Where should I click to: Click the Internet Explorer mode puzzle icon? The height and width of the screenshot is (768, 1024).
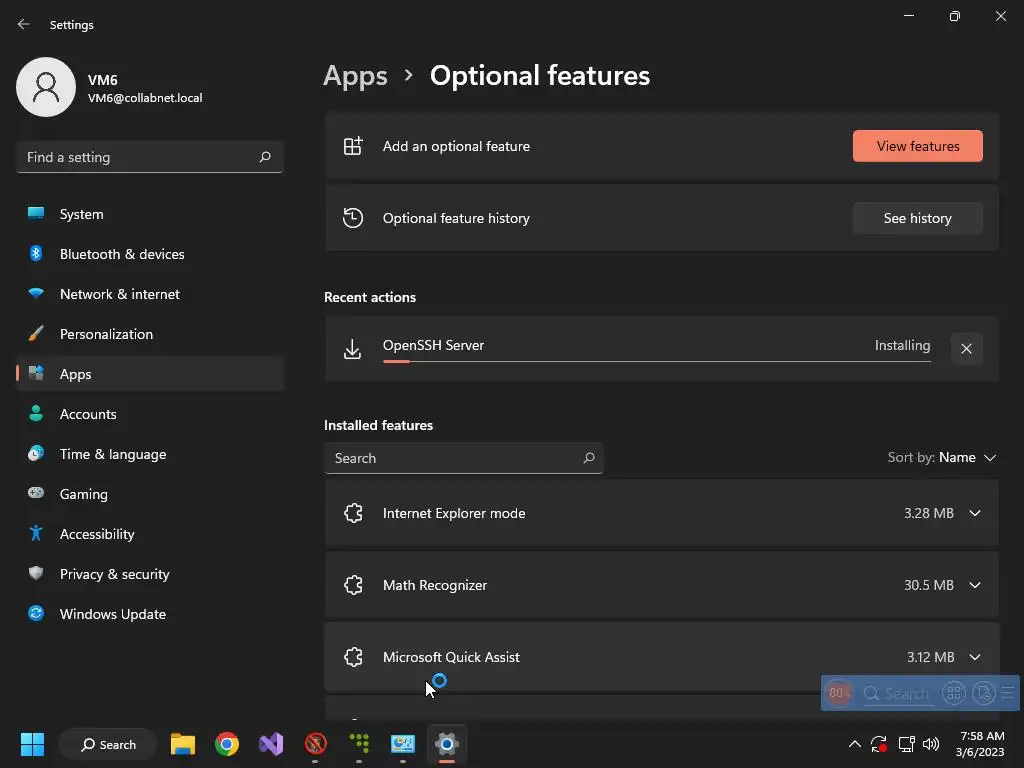(x=353, y=513)
